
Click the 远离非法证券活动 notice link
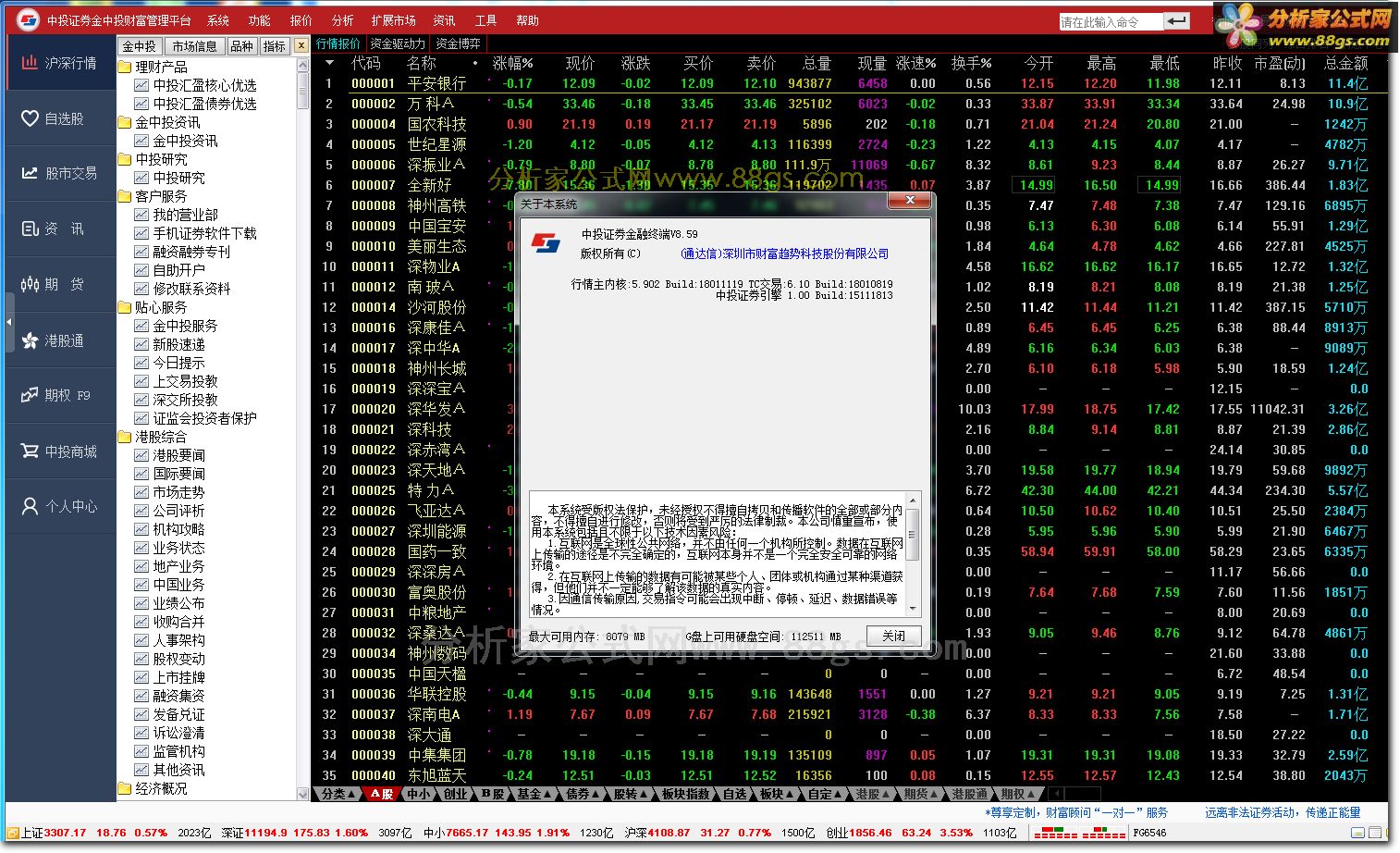point(1283,812)
